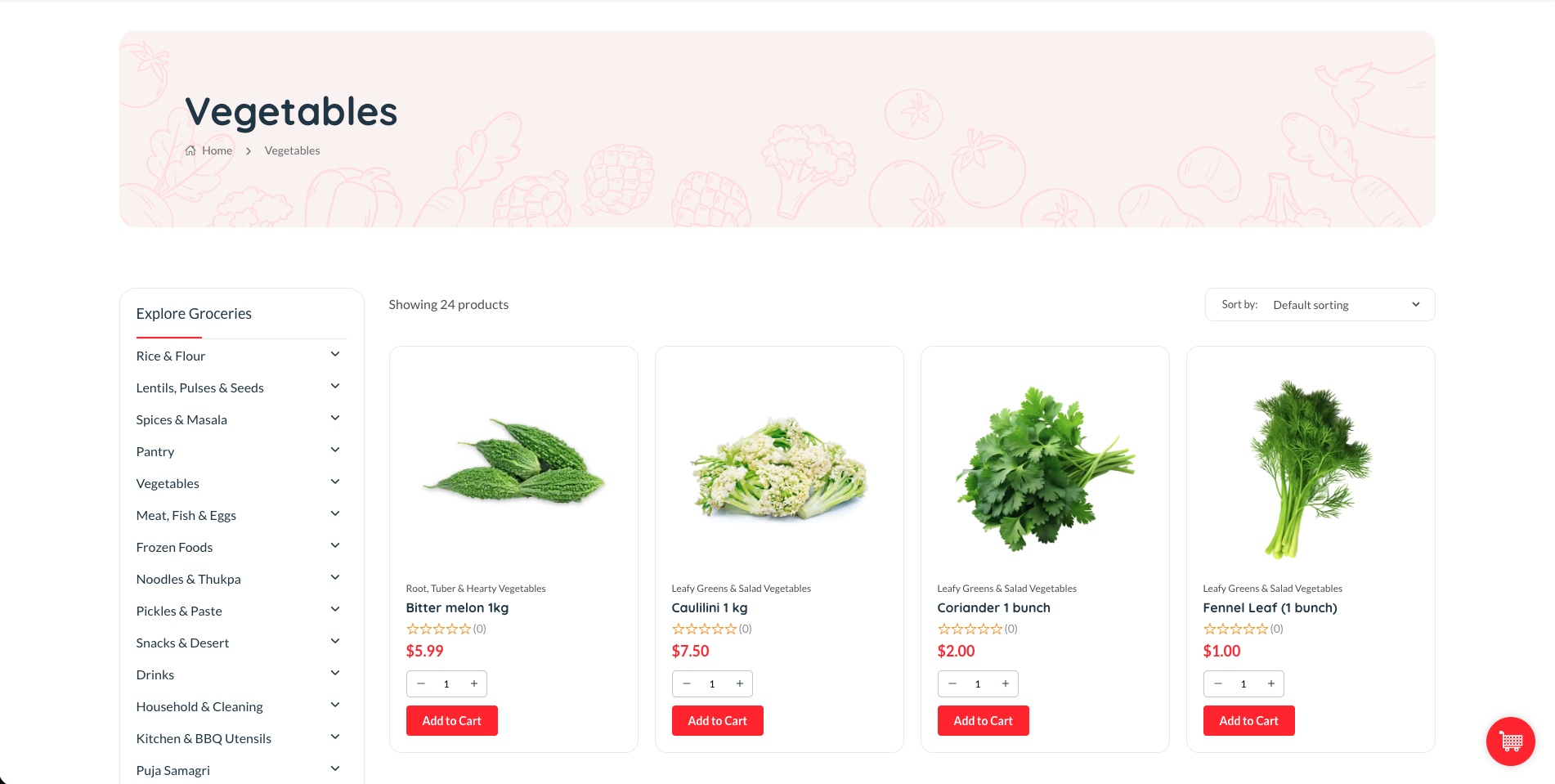Add Caulilini 1 kg to cart
The width and height of the screenshot is (1555, 784).
[x=717, y=721]
